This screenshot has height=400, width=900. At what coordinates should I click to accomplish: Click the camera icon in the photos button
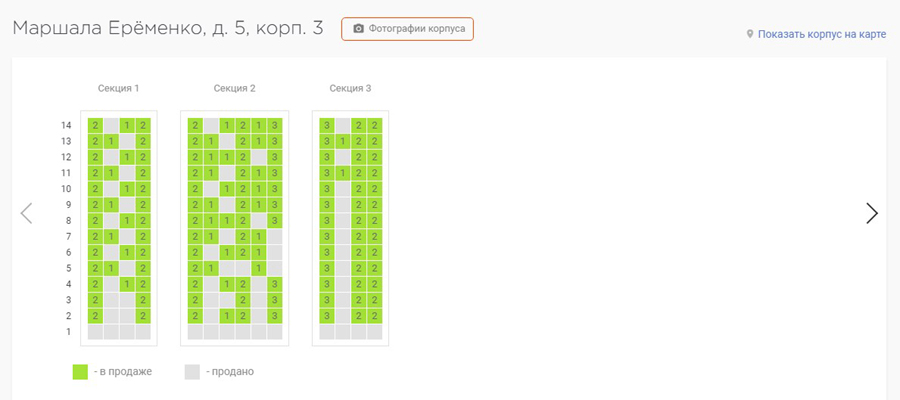click(359, 29)
